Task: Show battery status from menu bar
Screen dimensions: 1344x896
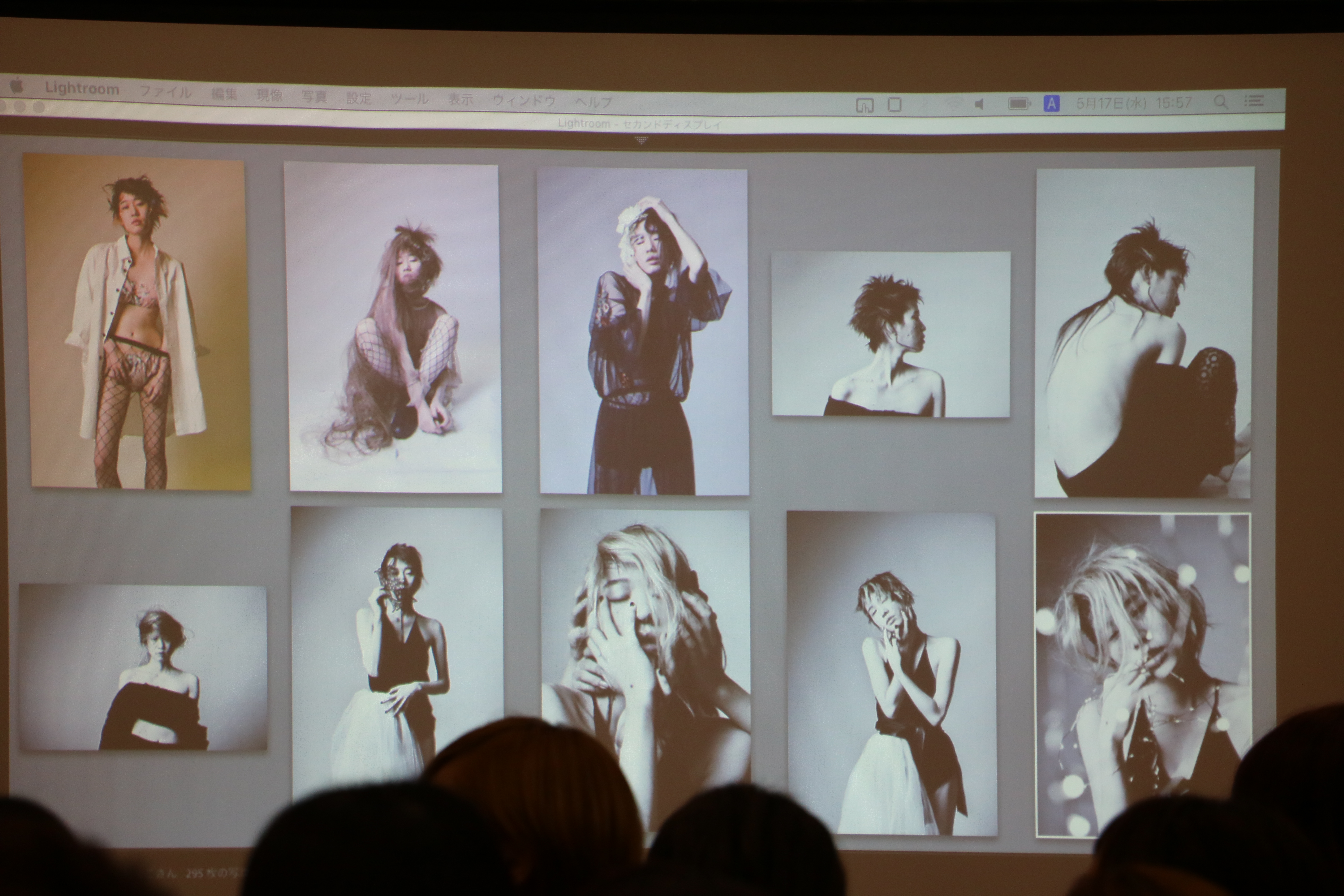Action: click(1019, 104)
